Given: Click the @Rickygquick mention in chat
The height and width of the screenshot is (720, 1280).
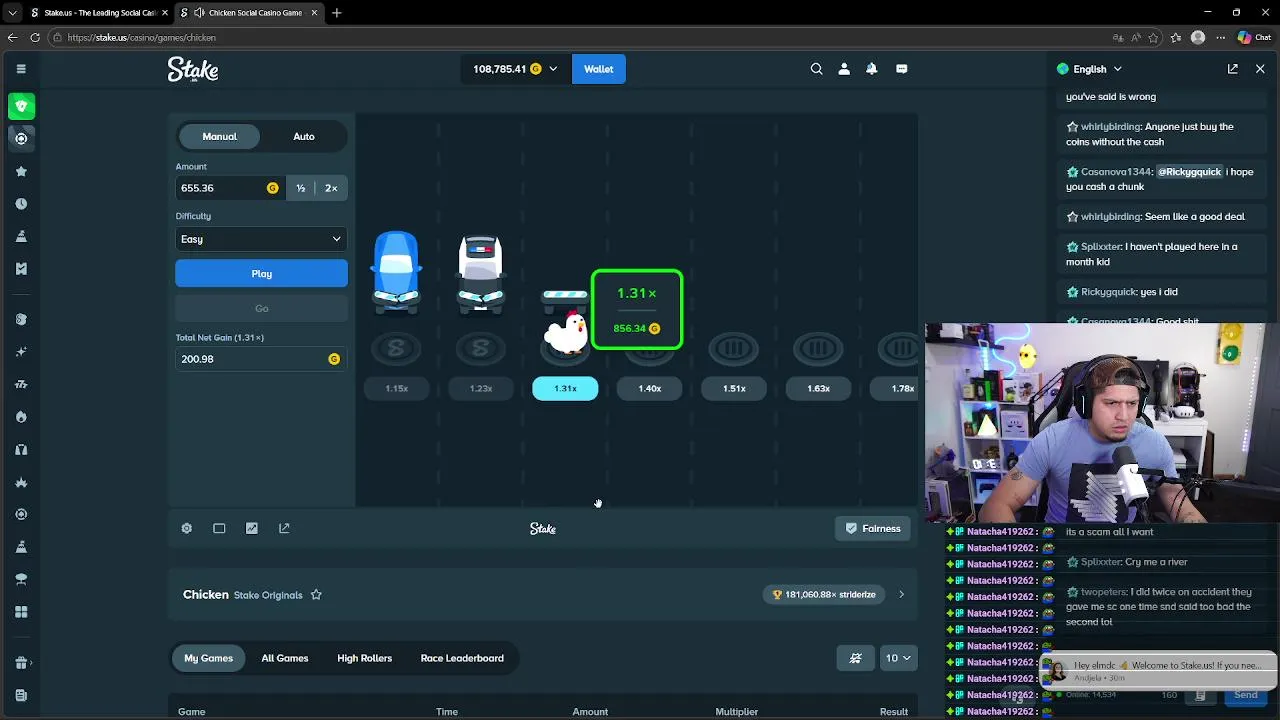Looking at the screenshot, I should pos(1190,172).
